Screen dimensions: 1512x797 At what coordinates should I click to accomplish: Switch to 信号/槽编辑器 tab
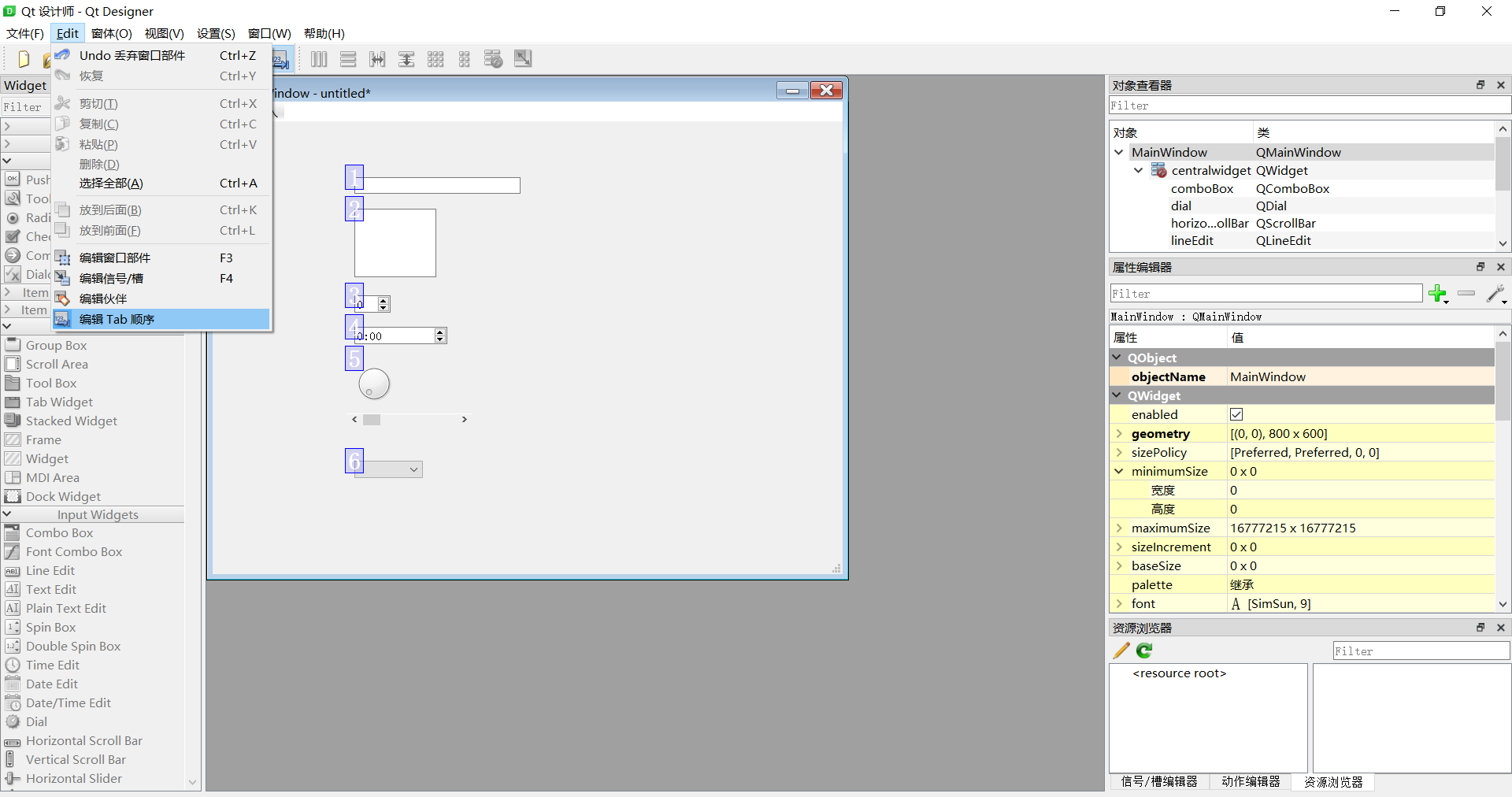click(x=1158, y=781)
